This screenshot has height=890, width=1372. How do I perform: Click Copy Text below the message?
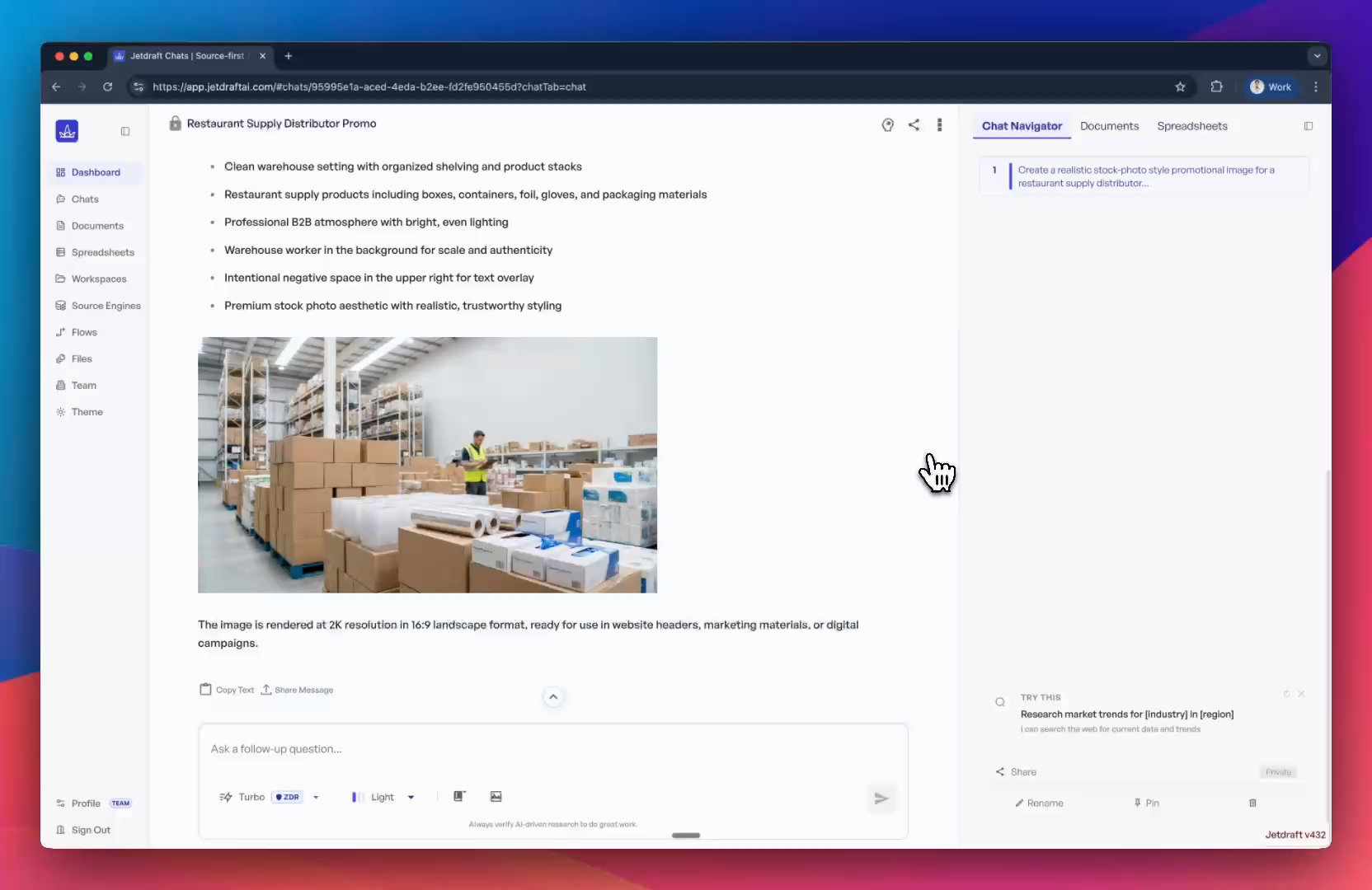click(x=227, y=690)
